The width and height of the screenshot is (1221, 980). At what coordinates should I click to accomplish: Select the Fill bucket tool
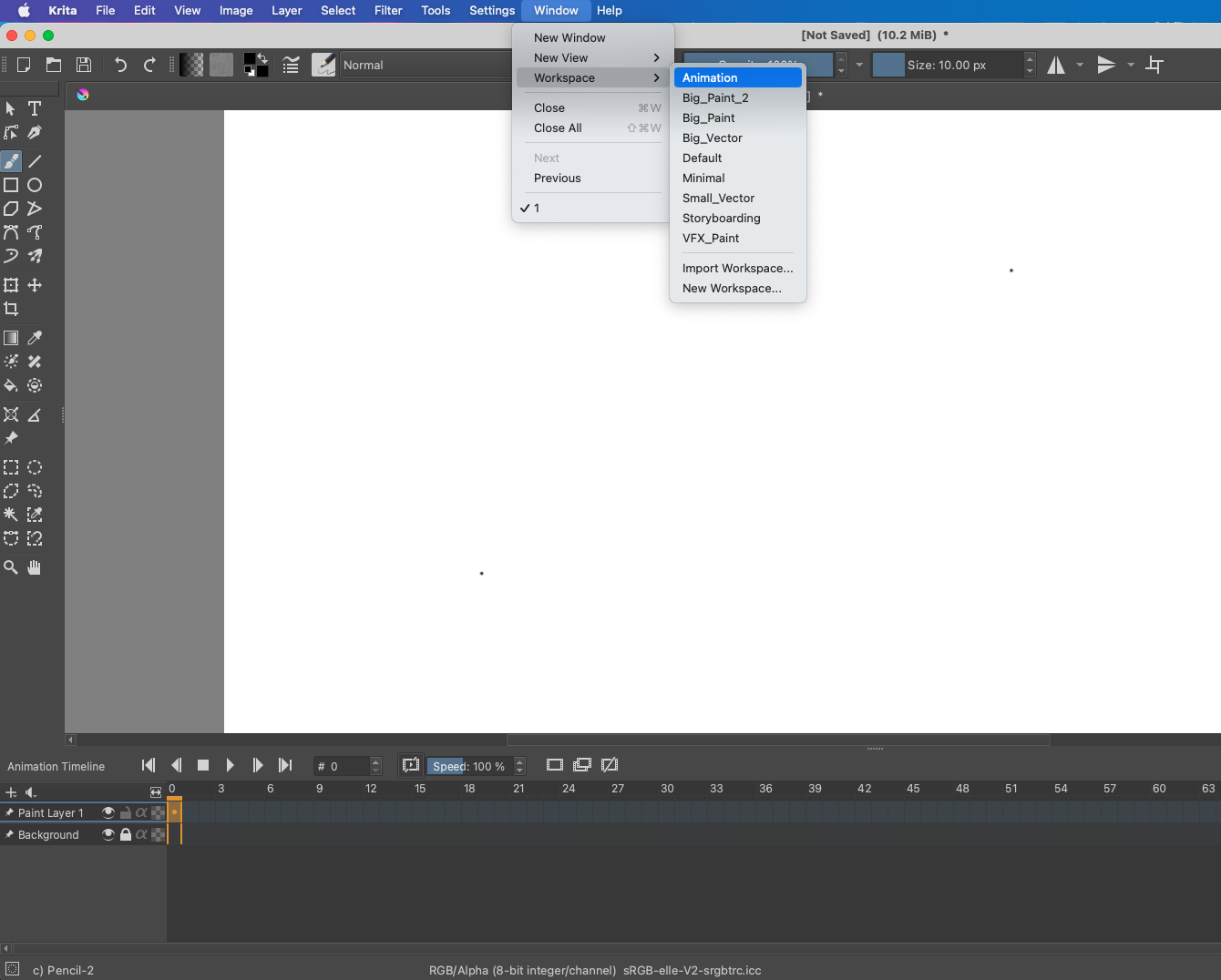[x=11, y=385]
